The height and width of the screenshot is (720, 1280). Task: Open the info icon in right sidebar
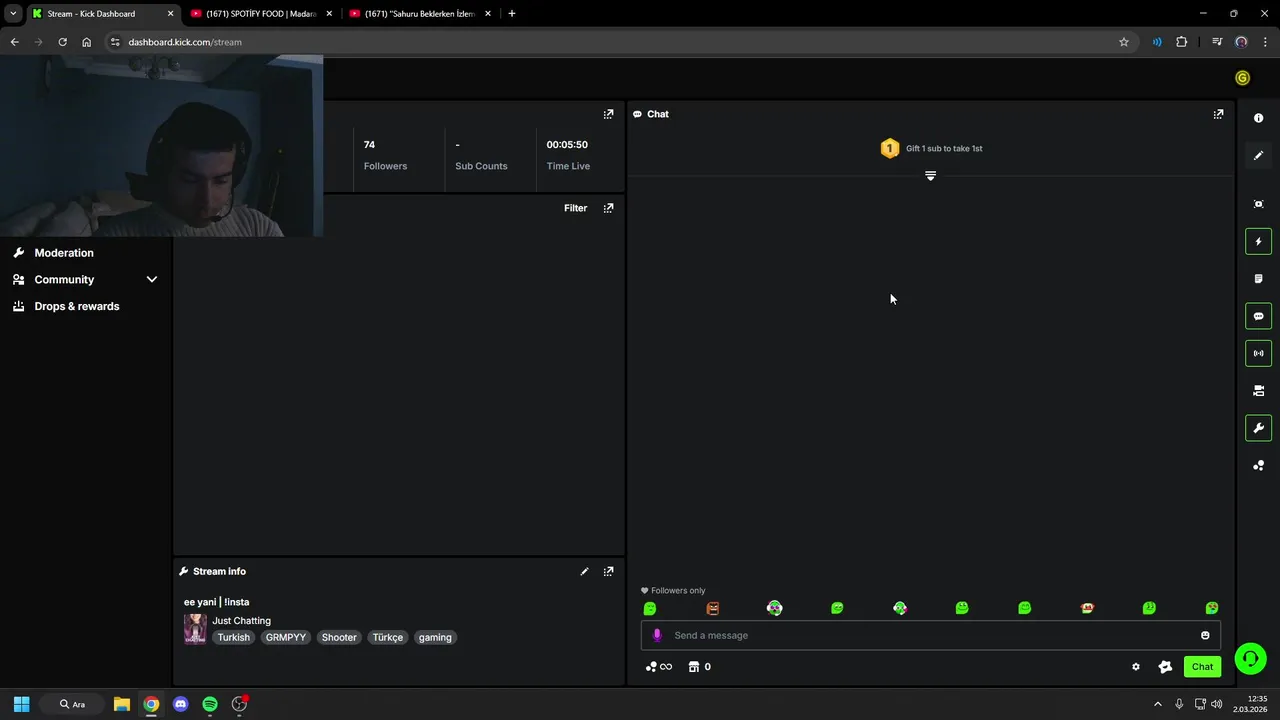coord(1258,118)
